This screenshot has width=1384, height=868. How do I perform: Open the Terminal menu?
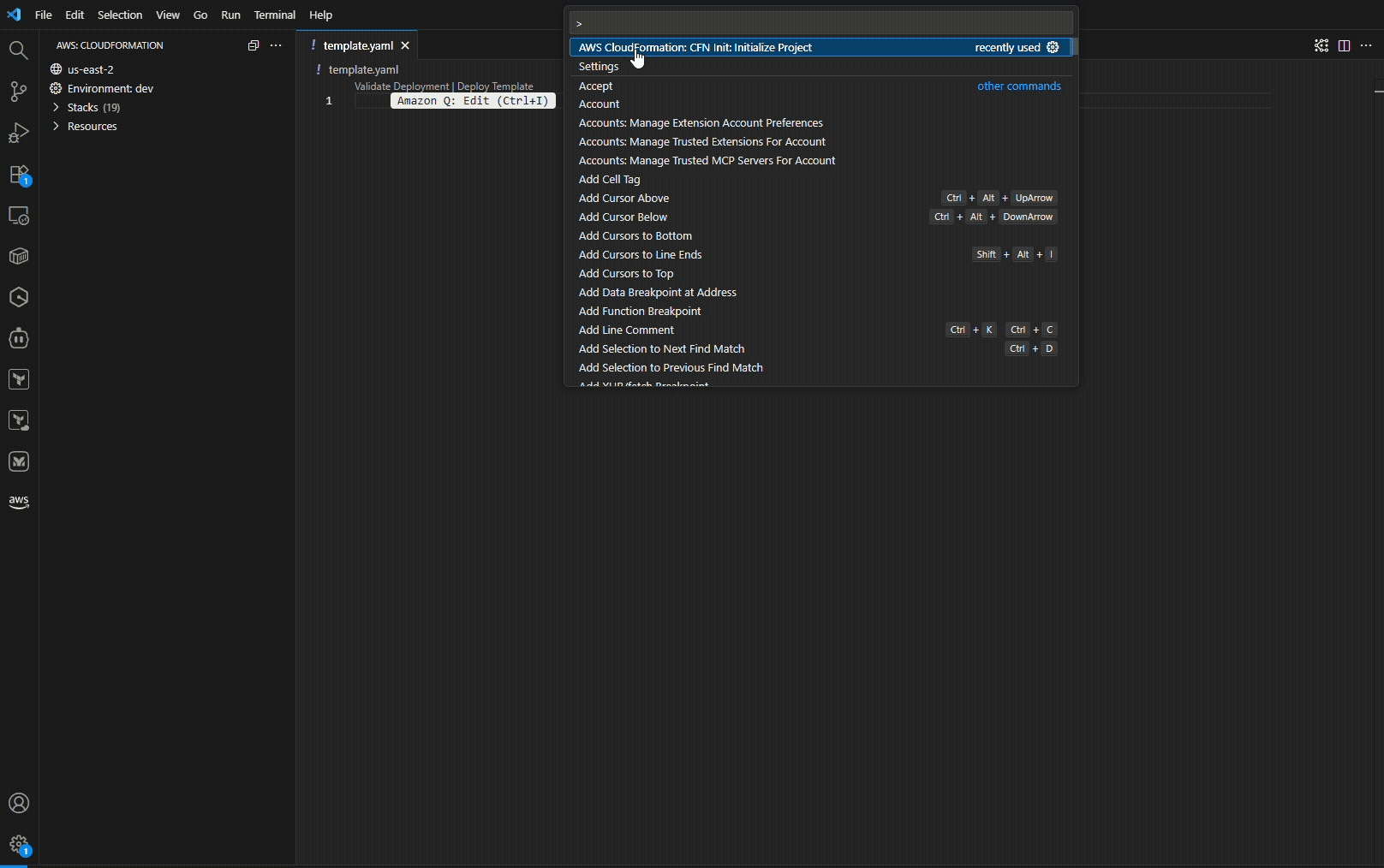[x=274, y=15]
